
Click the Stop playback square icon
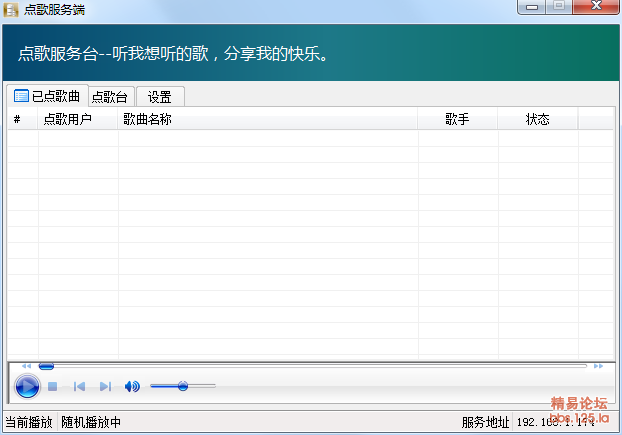tap(53, 386)
